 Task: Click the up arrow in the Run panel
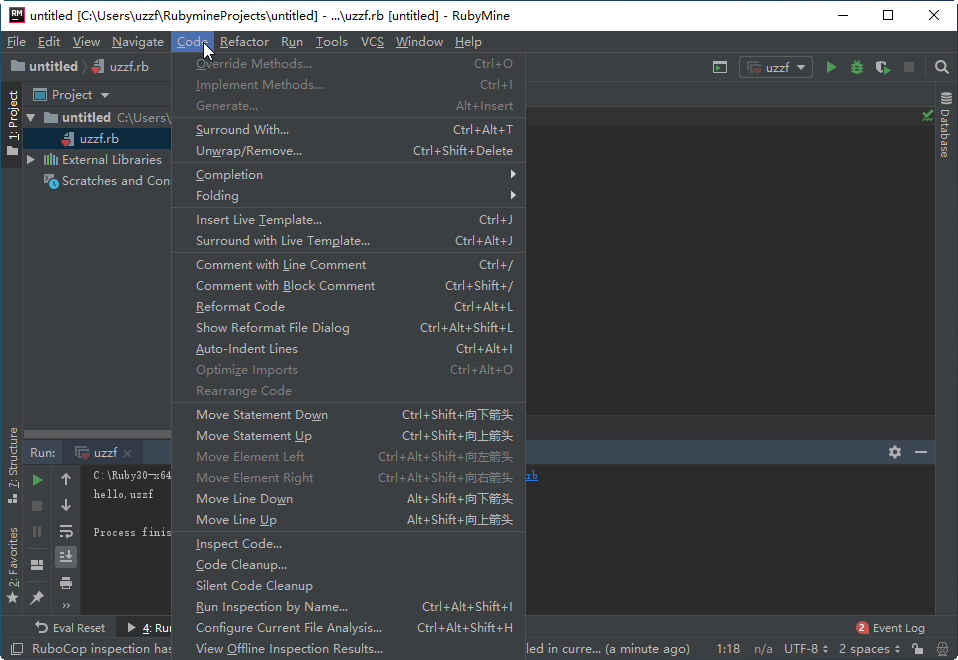click(x=66, y=480)
